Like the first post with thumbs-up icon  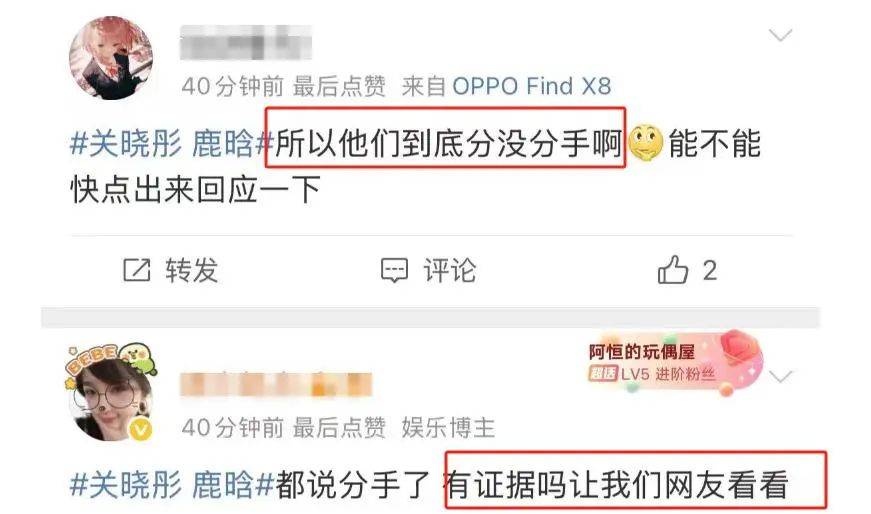(673, 270)
